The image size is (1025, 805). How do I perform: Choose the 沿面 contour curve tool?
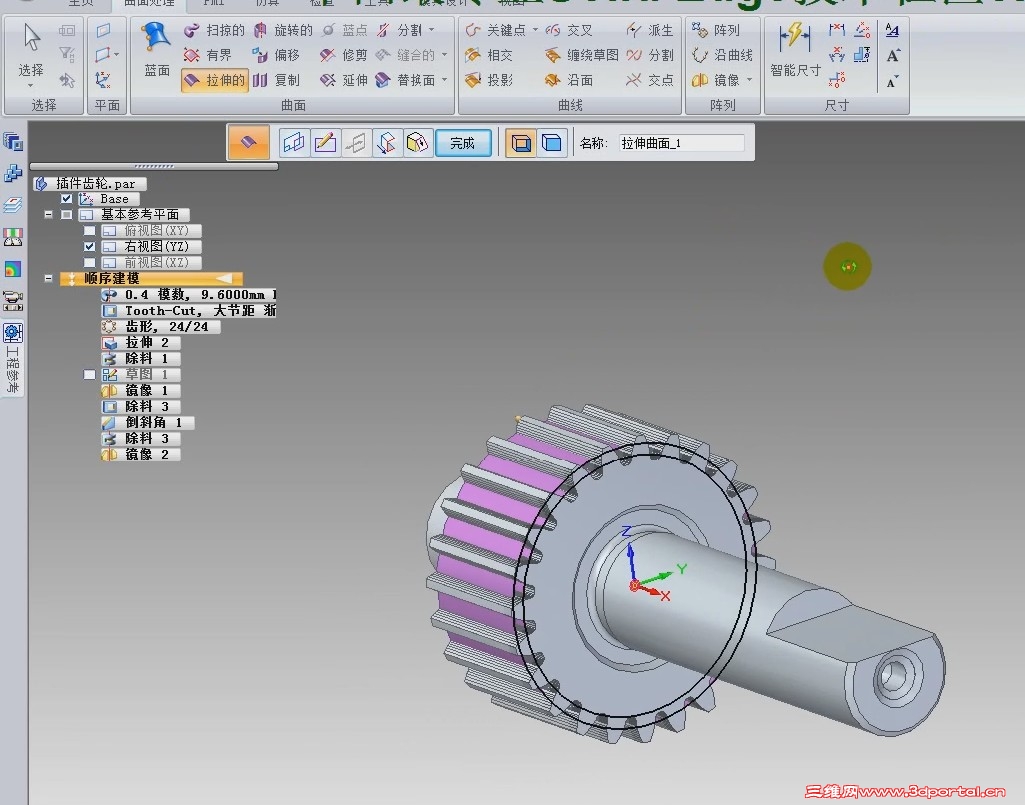click(x=569, y=80)
